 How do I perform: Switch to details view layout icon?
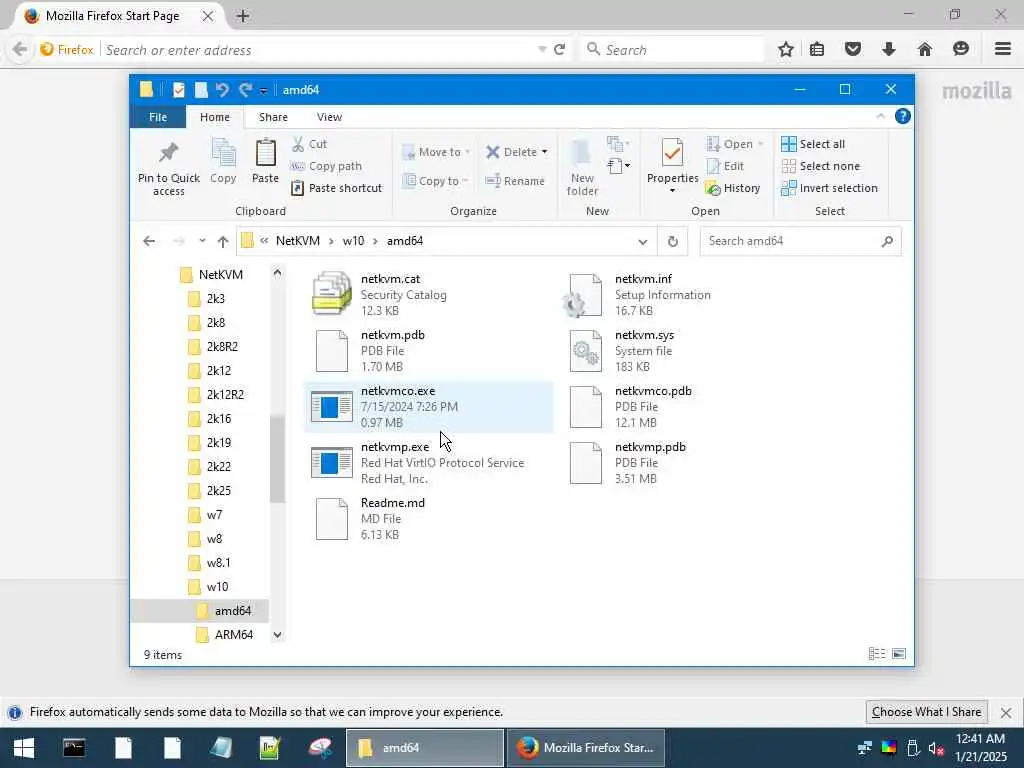876,654
